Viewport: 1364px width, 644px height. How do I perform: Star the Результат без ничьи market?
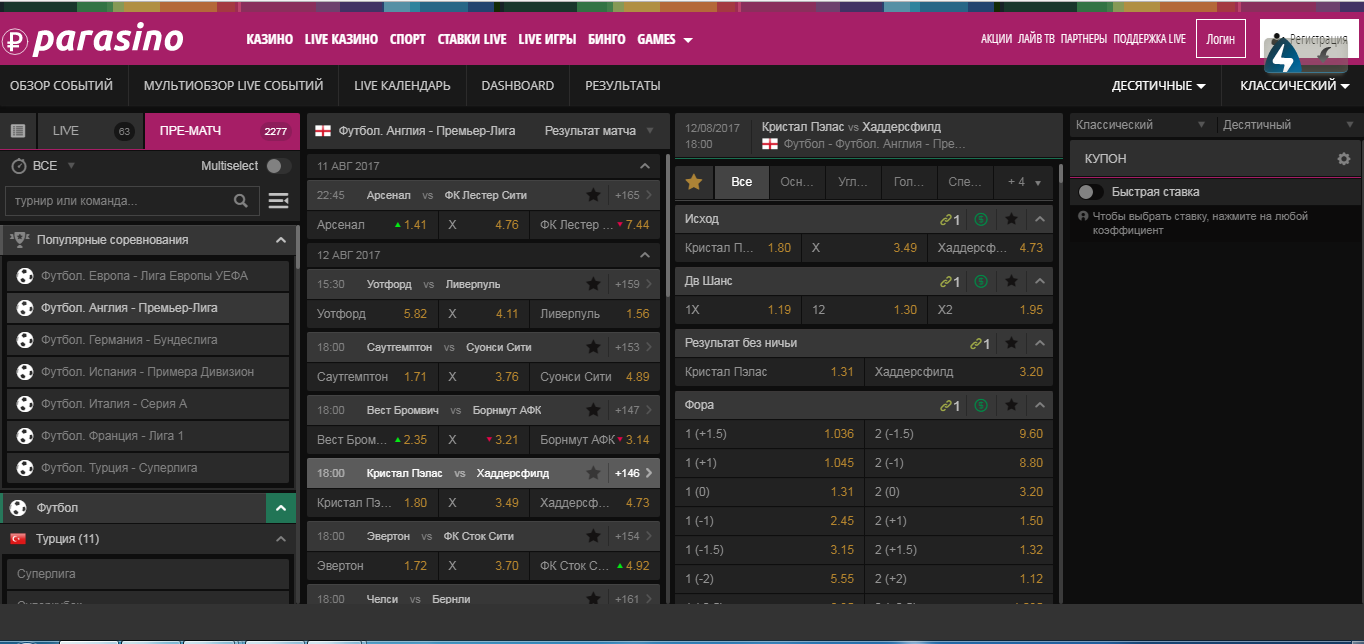point(1012,343)
